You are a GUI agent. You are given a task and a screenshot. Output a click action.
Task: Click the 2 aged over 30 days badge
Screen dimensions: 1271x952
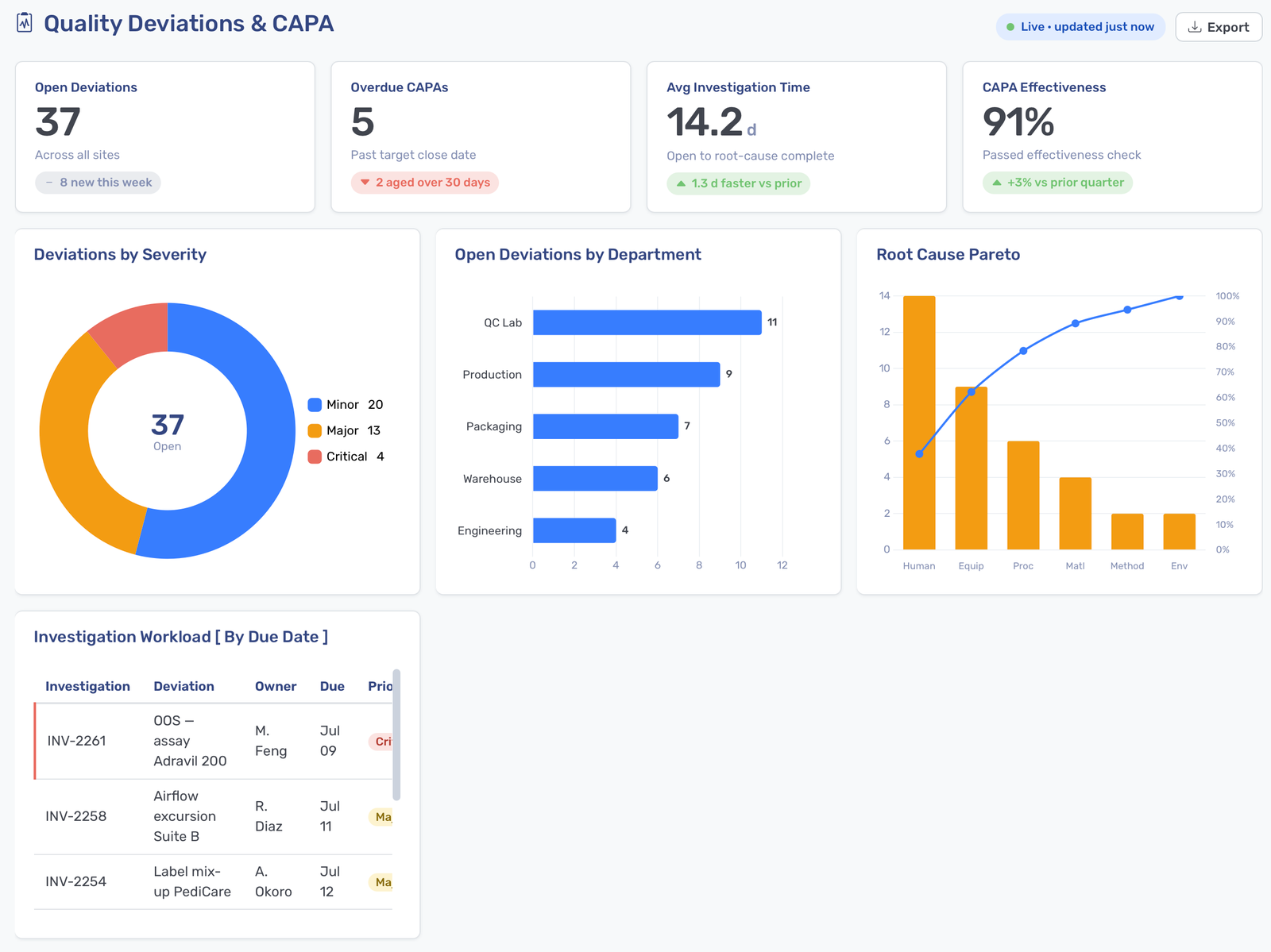(424, 183)
